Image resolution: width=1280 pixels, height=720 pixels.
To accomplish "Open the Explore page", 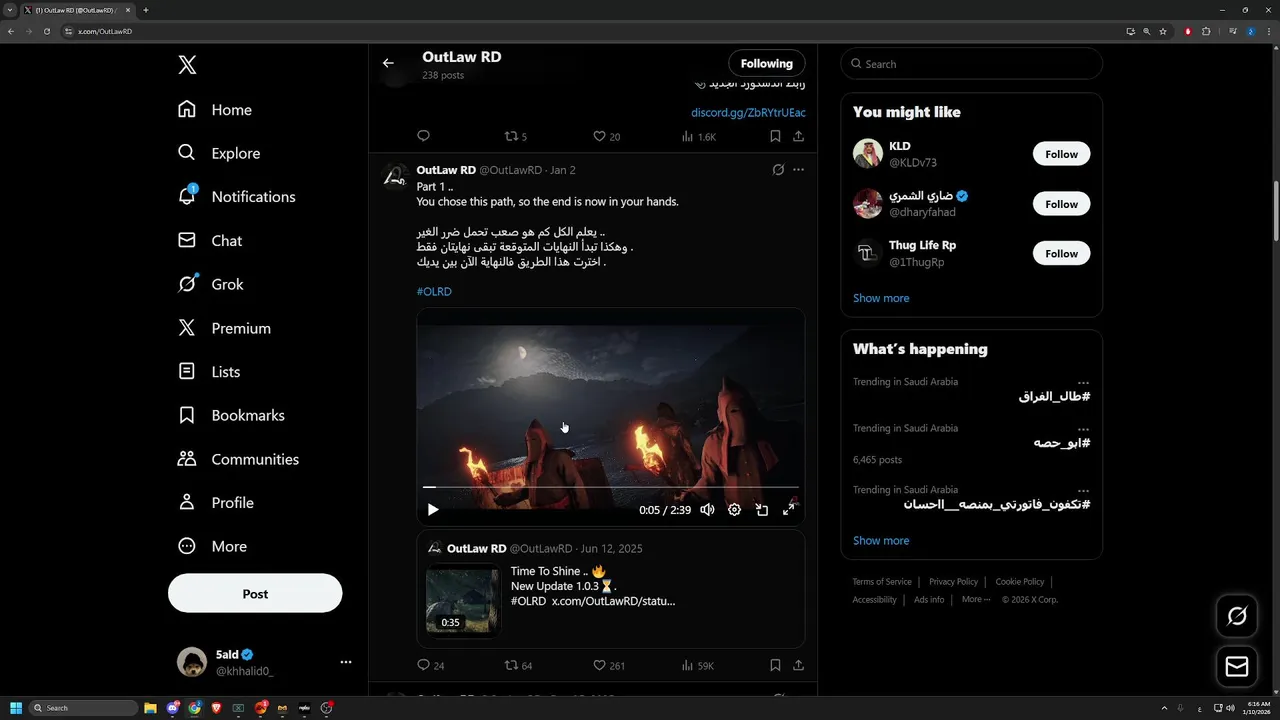I will click(219, 153).
